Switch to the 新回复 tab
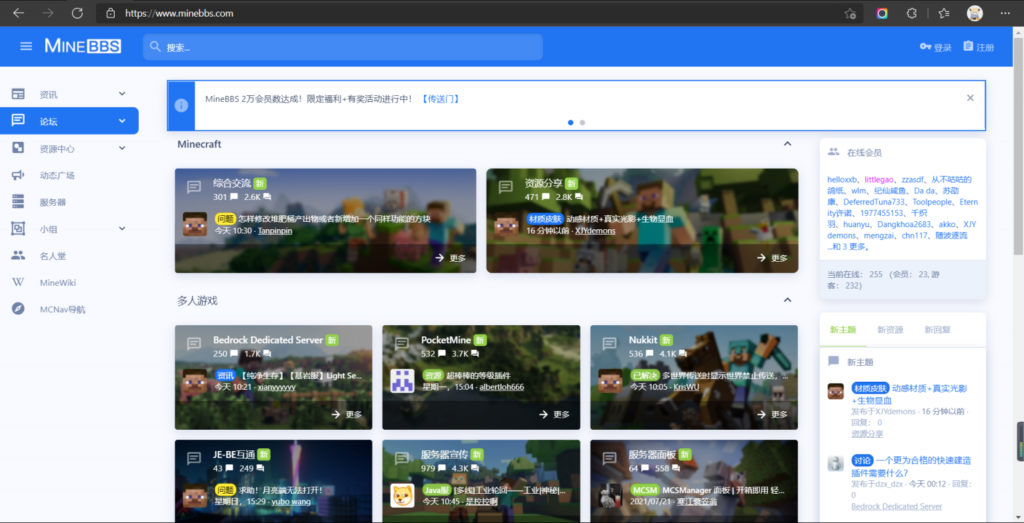This screenshot has height=523, width=1024. (x=937, y=329)
